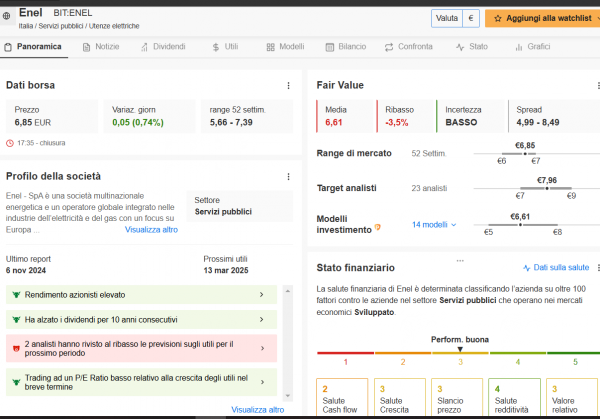
Task: Click the document icon on Notizie tab
Action: click(x=86, y=47)
